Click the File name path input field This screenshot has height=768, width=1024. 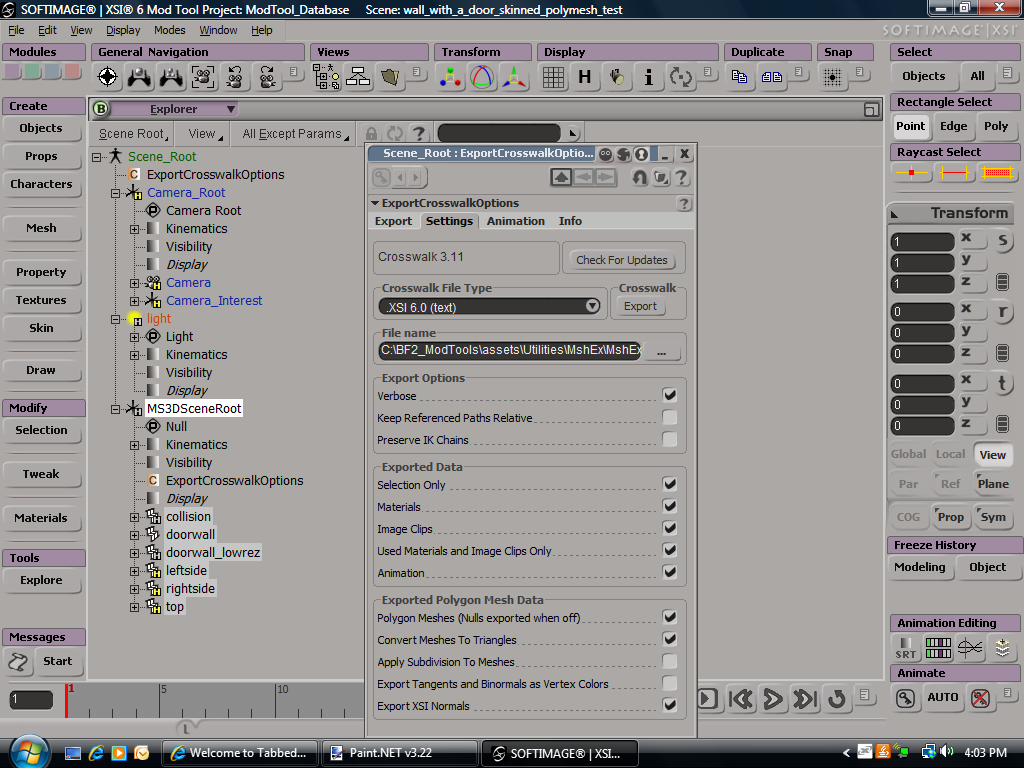point(510,350)
